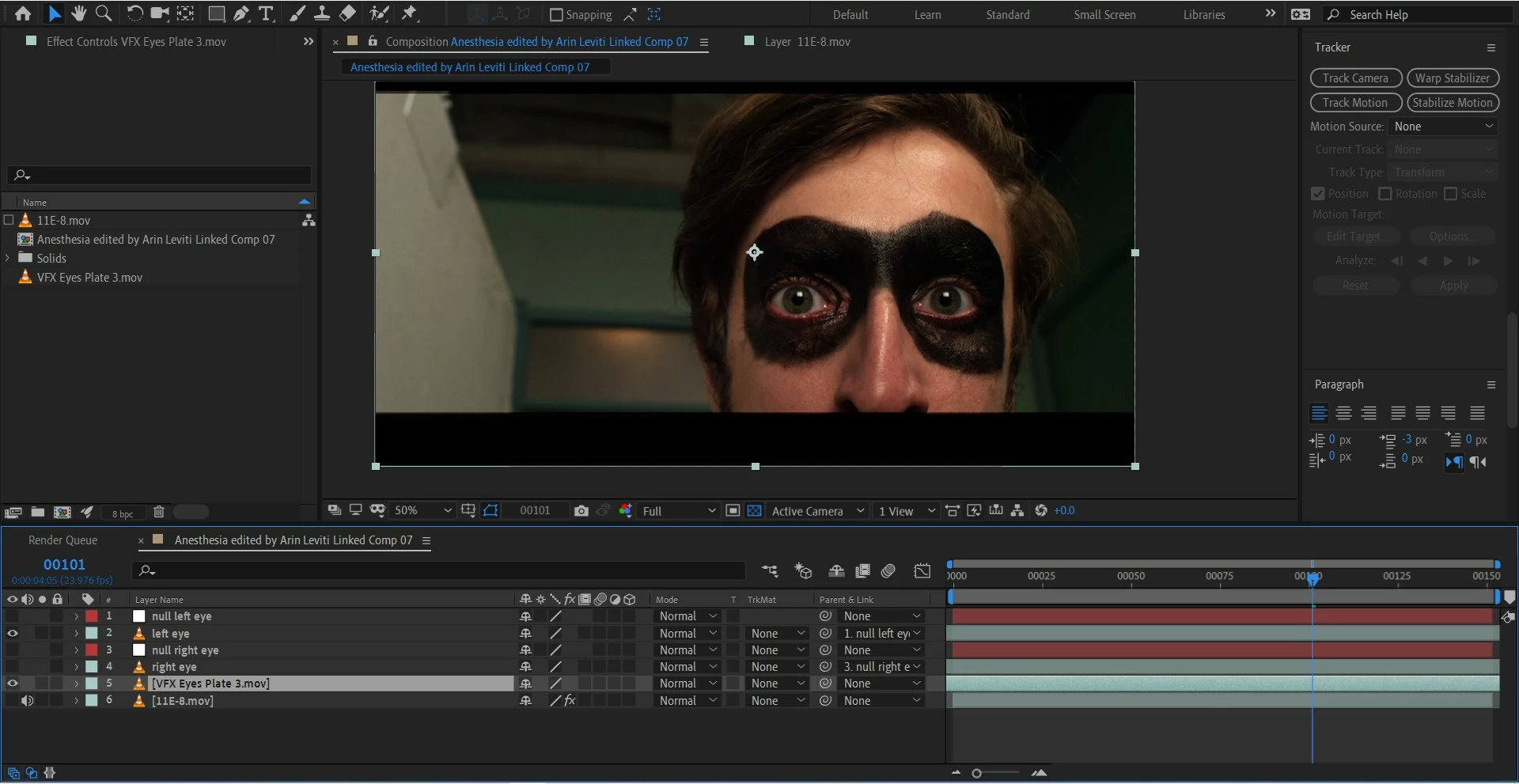Delete selected item with trash icon
The height and width of the screenshot is (784, 1519).
[x=158, y=513]
